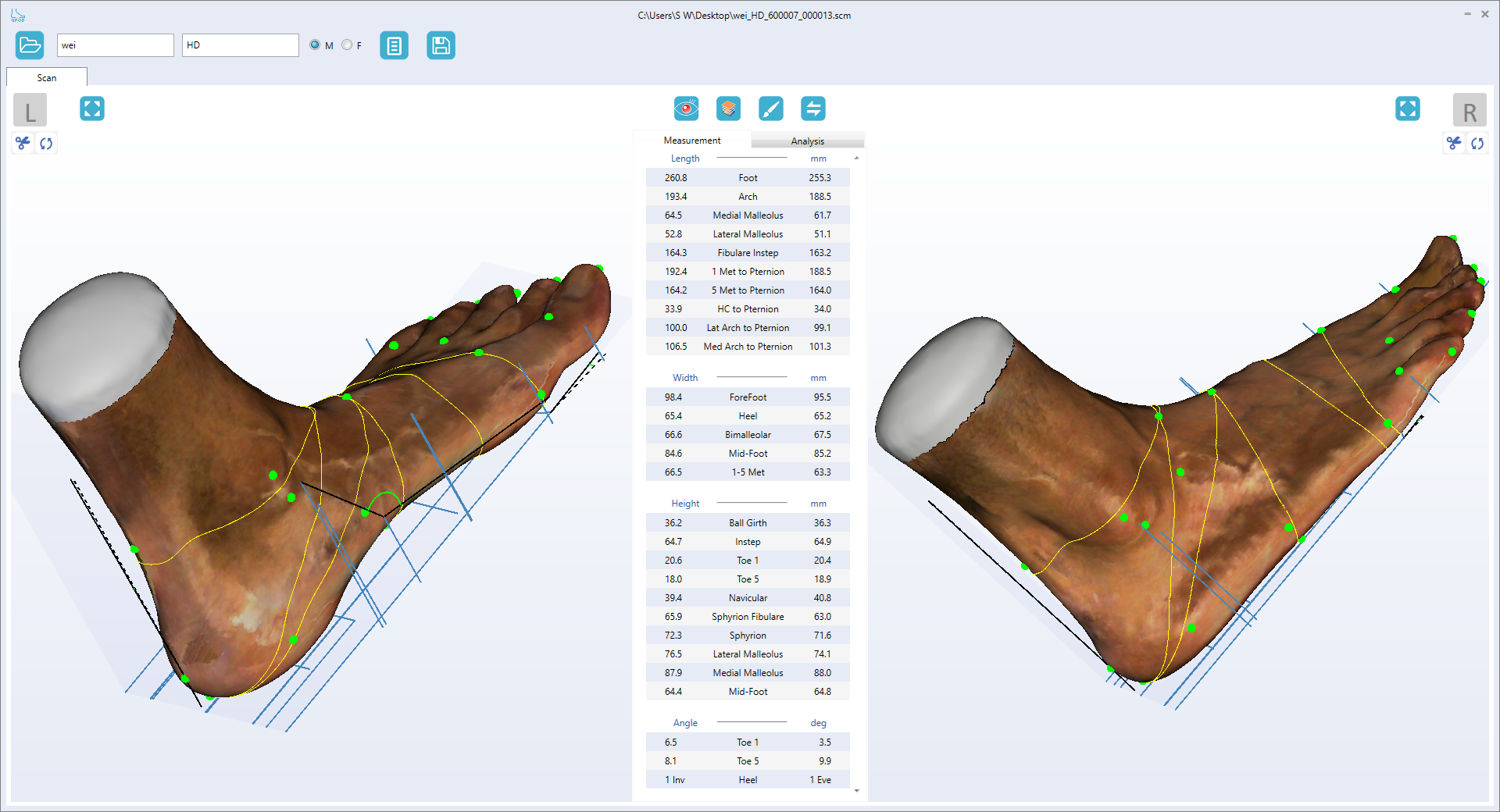Select the 'Sphyrion Fibulare' row
The image size is (1500, 812).
coord(748,617)
